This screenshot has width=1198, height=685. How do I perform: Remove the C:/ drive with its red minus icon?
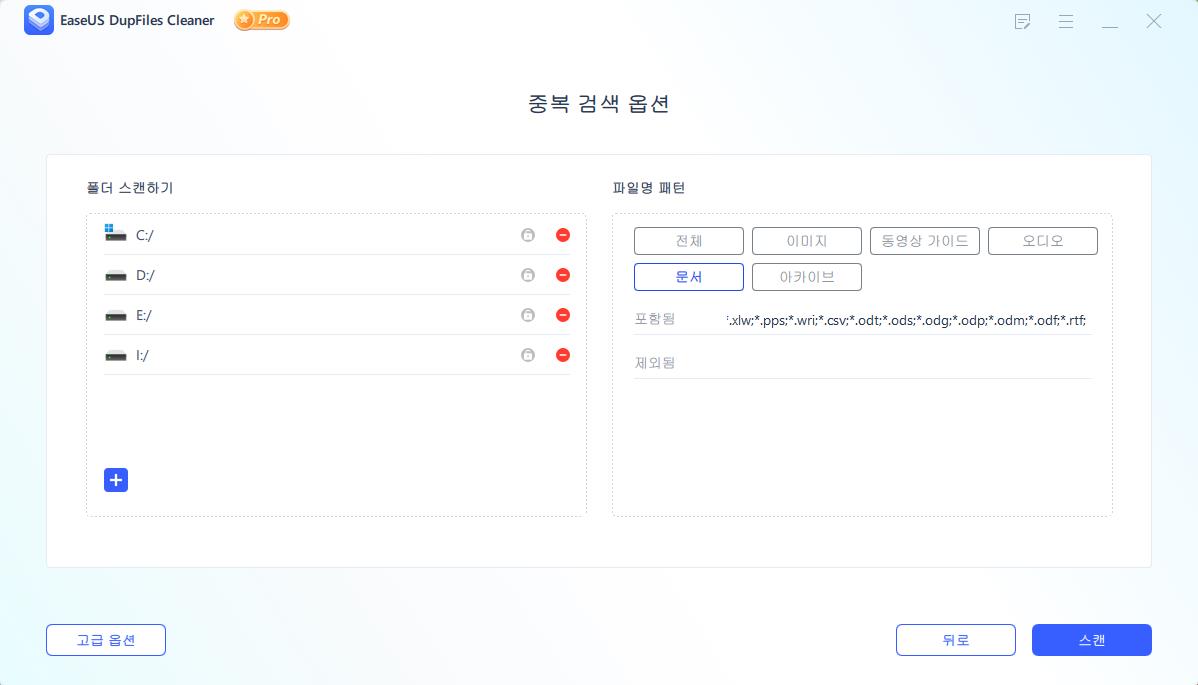tap(563, 235)
